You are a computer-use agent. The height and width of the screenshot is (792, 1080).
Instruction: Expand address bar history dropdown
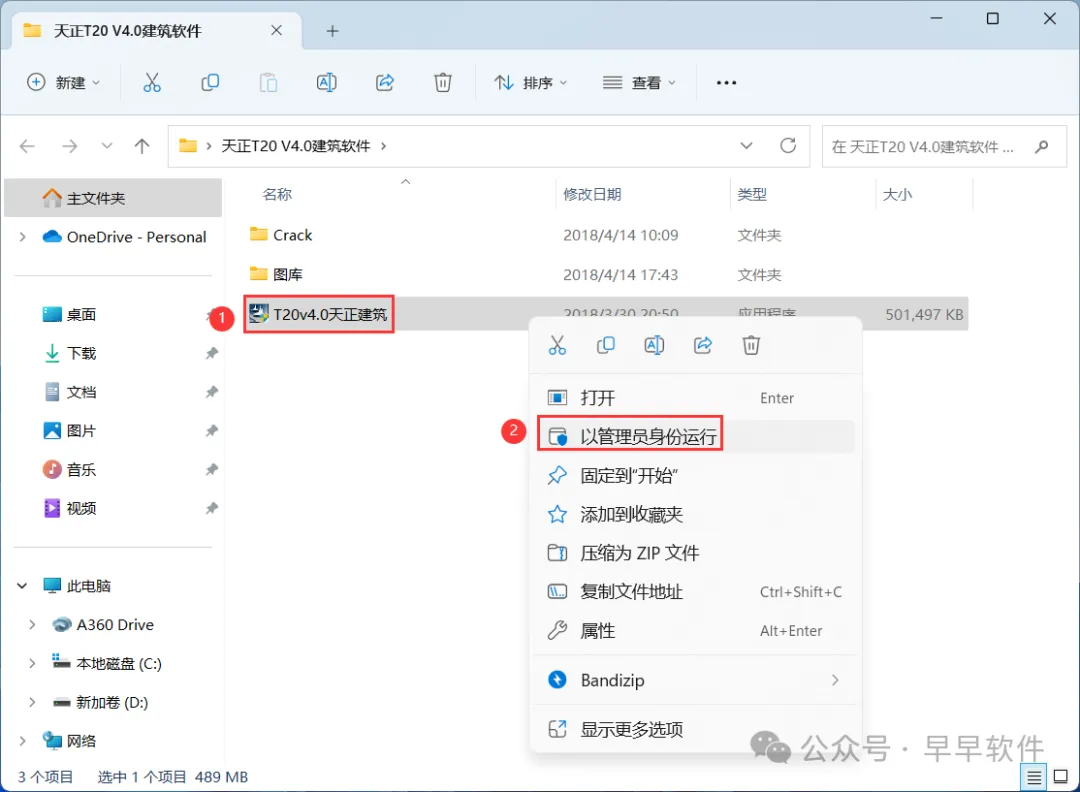point(746,146)
